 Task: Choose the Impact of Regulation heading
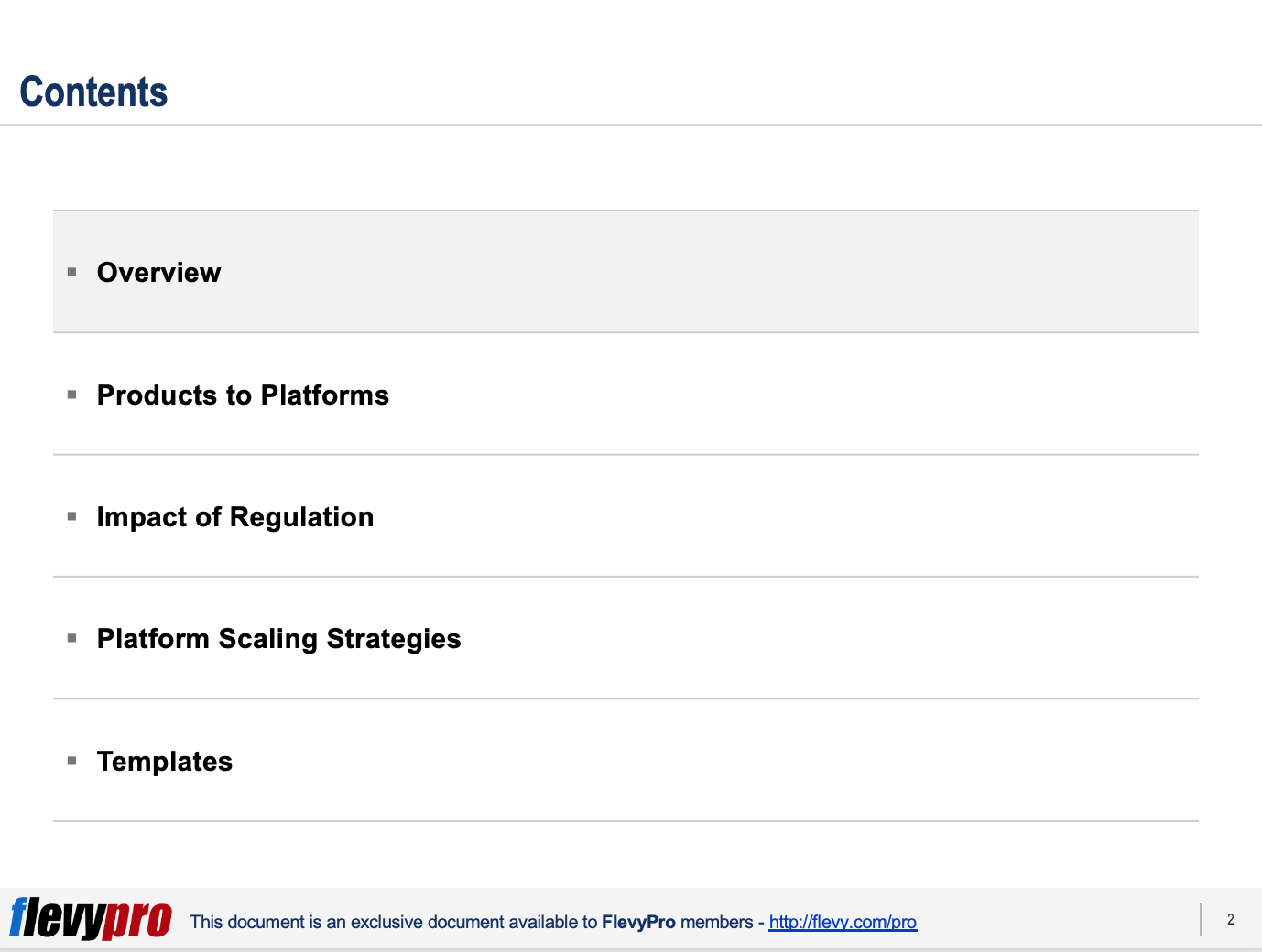click(x=235, y=517)
